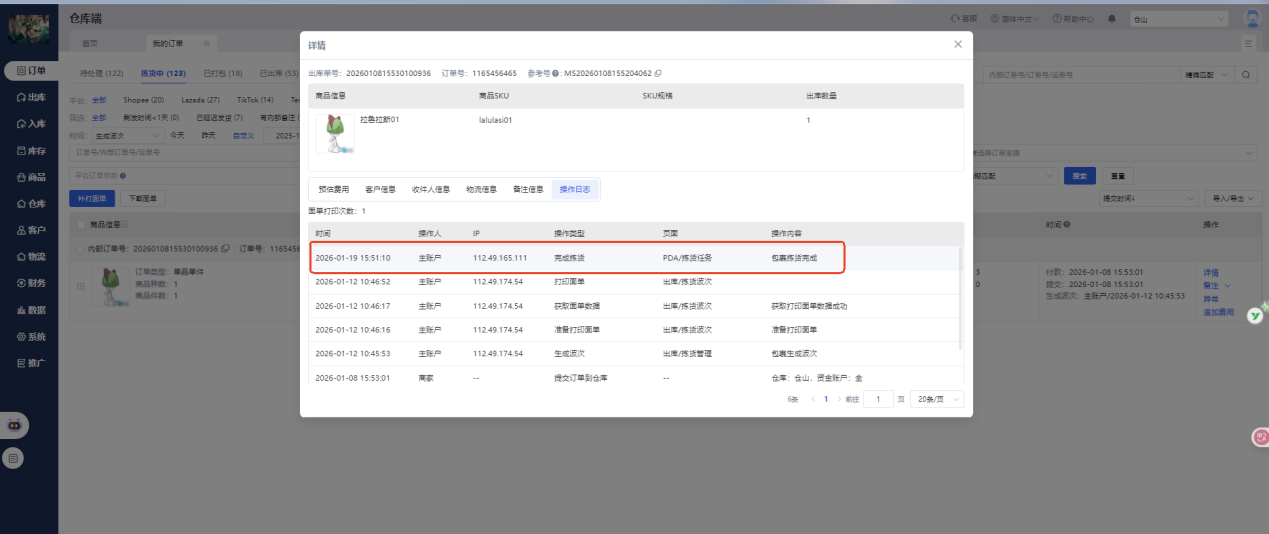1269x534 pixels.
Task: Open 商品 in the left sidebar
Action: click(x=30, y=177)
